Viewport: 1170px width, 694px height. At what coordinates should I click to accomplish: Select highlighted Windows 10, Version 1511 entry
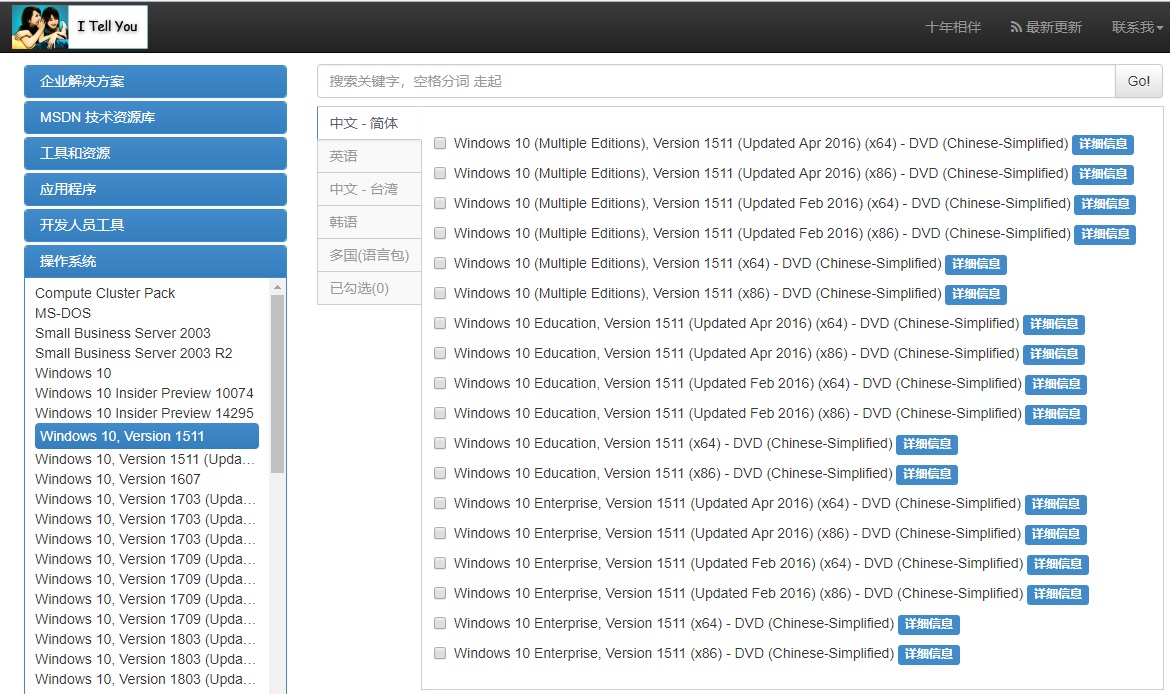tap(147, 436)
